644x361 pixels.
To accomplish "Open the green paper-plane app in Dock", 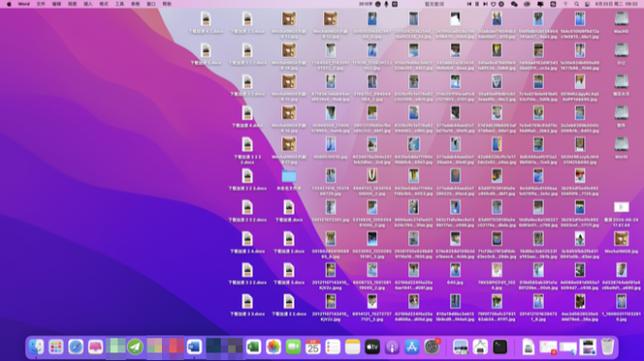I will tap(135, 347).
